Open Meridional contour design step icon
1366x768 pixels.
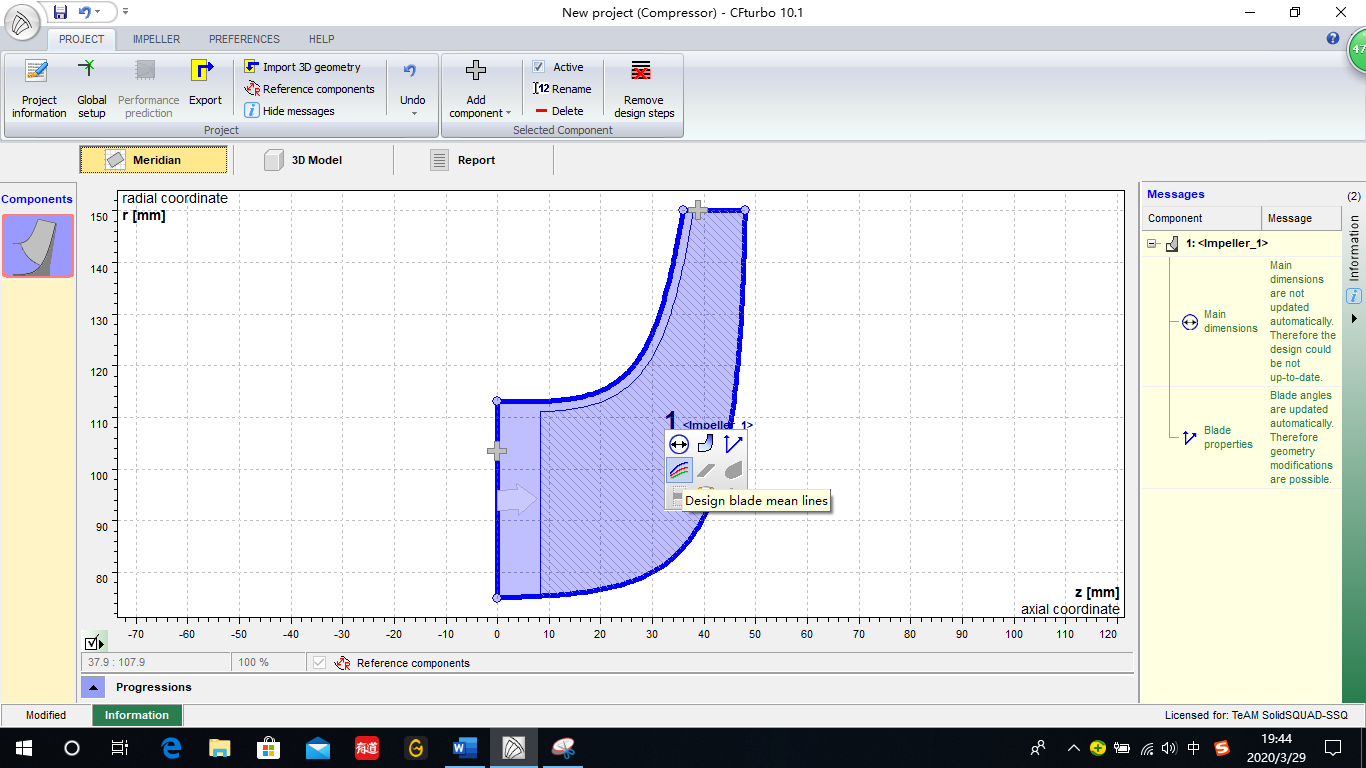point(706,444)
